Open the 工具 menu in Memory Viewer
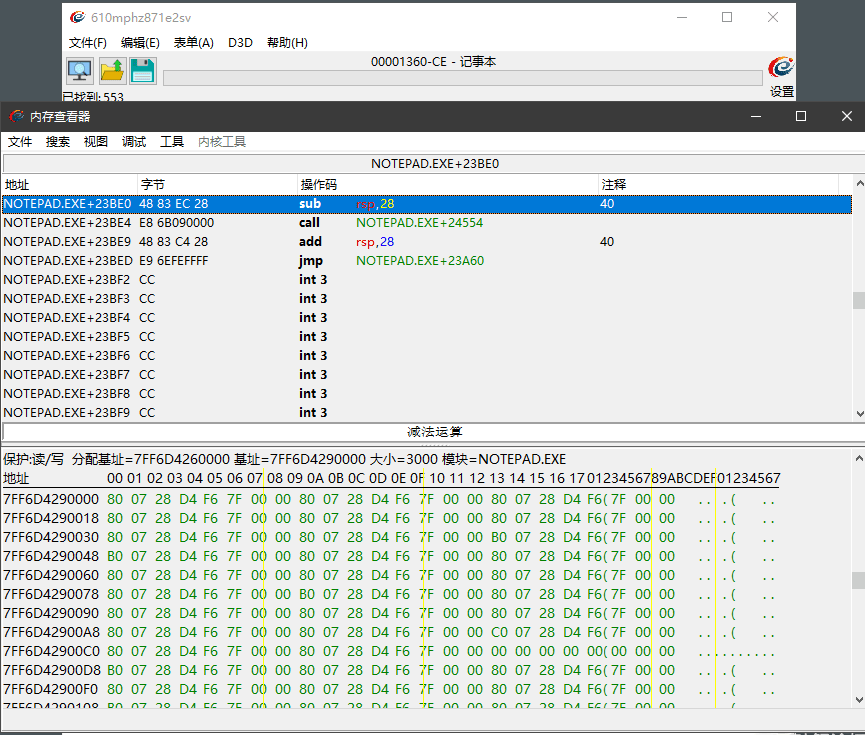The width and height of the screenshot is (865, 735). (x=172, y=142)
